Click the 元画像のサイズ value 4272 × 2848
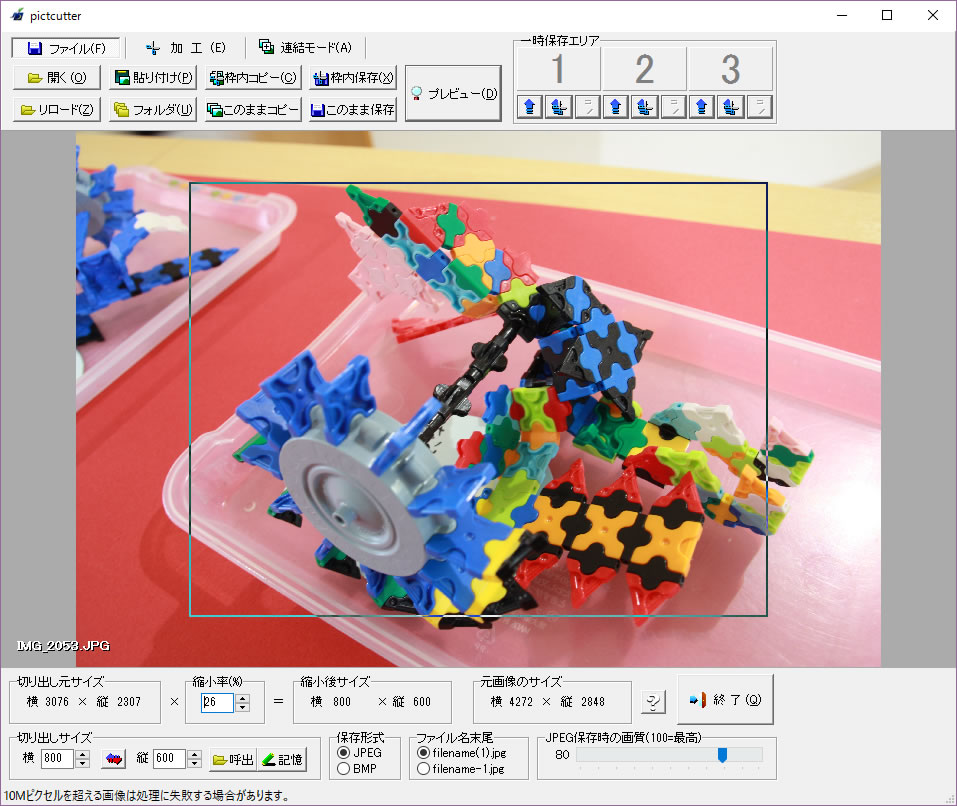Image resolution: width=957 pixels, height=806 pixels. pyautogui.click(x=547, y=702)
